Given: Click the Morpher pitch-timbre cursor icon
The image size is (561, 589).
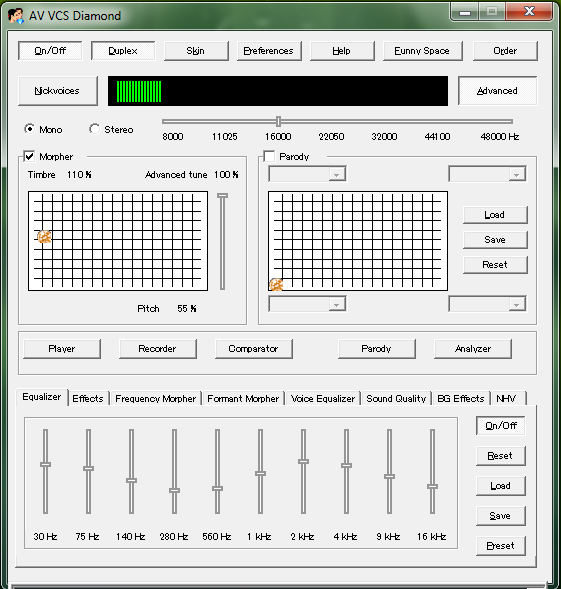Looking at the screenshot, I should (44, 237).
